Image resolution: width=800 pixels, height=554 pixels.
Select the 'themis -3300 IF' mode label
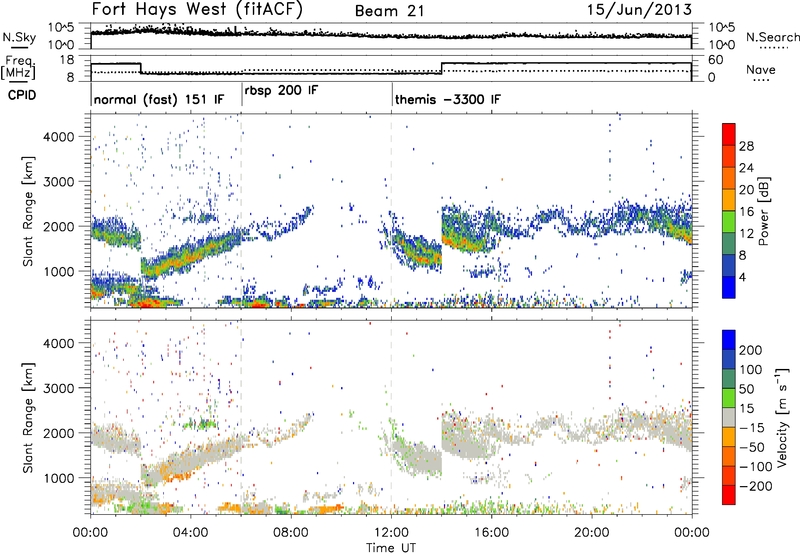[x=448, y=99]
